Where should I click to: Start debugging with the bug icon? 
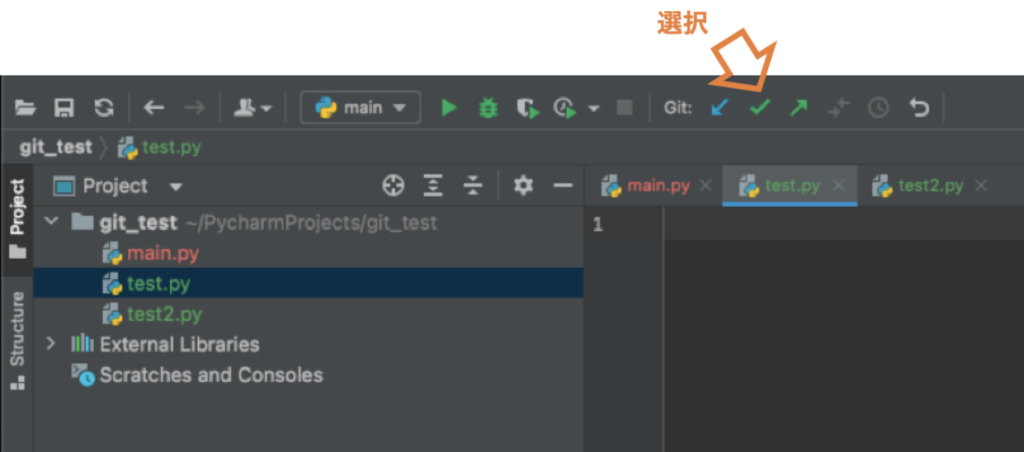pos(487,108)
